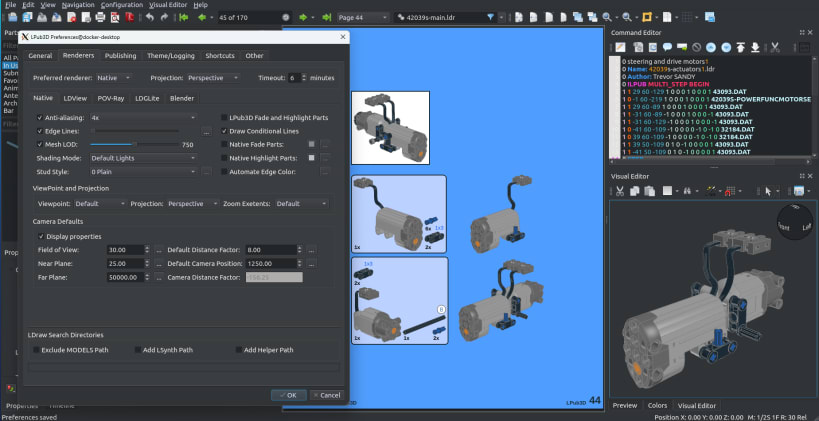Click the Cancel button

tap(325, 395)
